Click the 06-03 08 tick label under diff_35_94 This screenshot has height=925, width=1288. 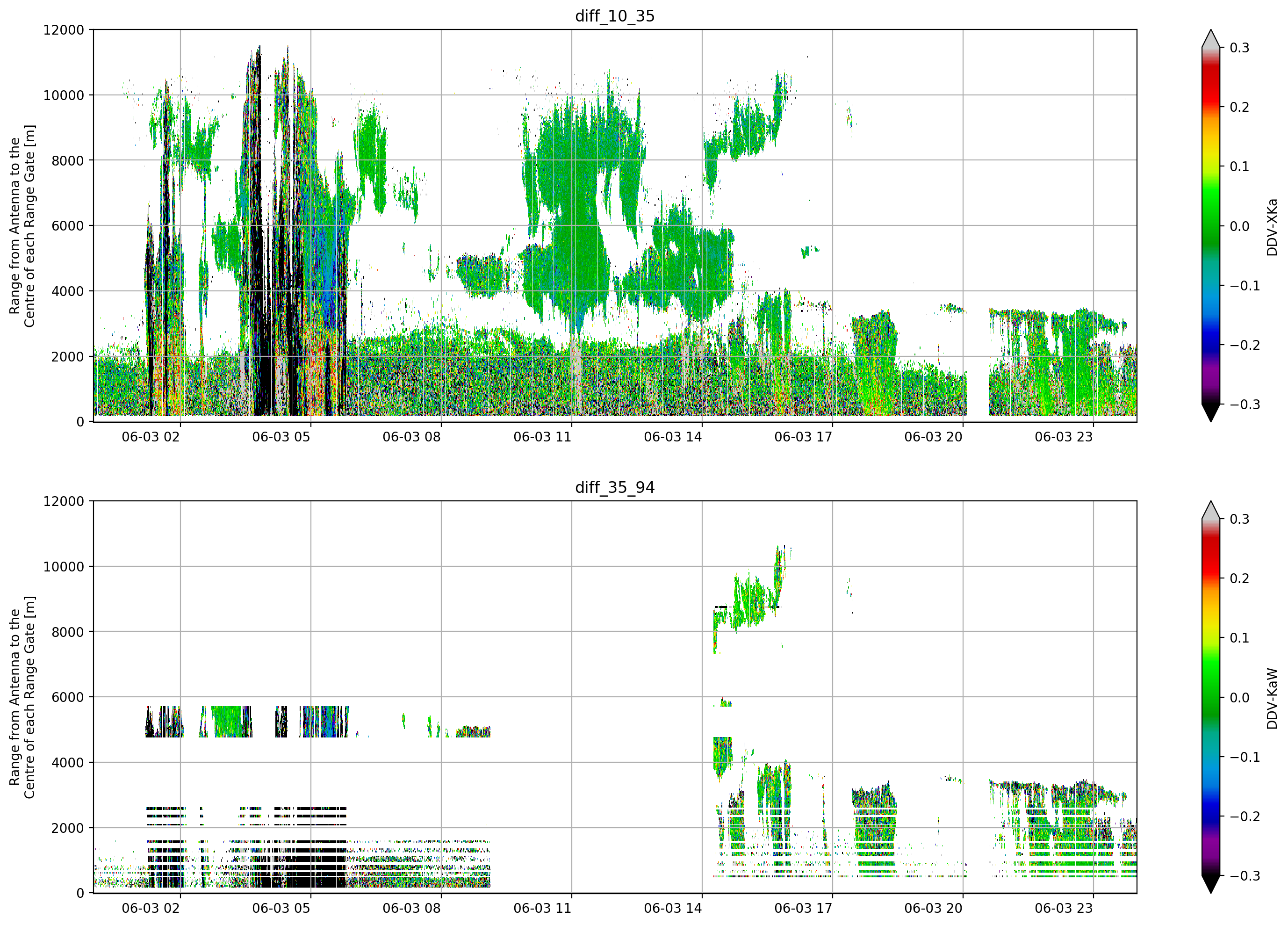(x=412, y=909)
